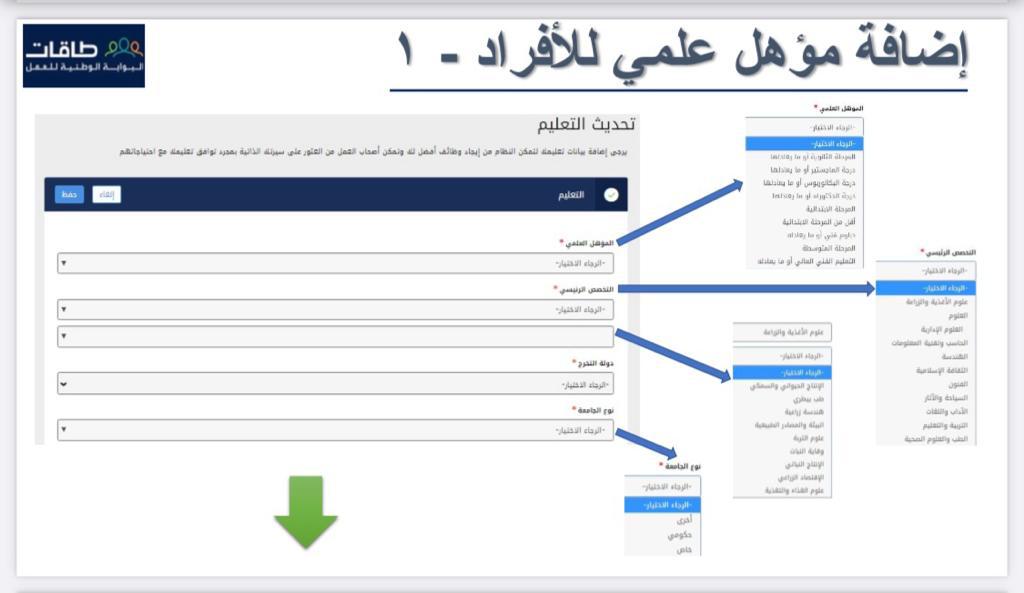Open the التخصص الرئيسي dropdown in the form
This screenshot has height=593, width=1024.
coord(335,310)
